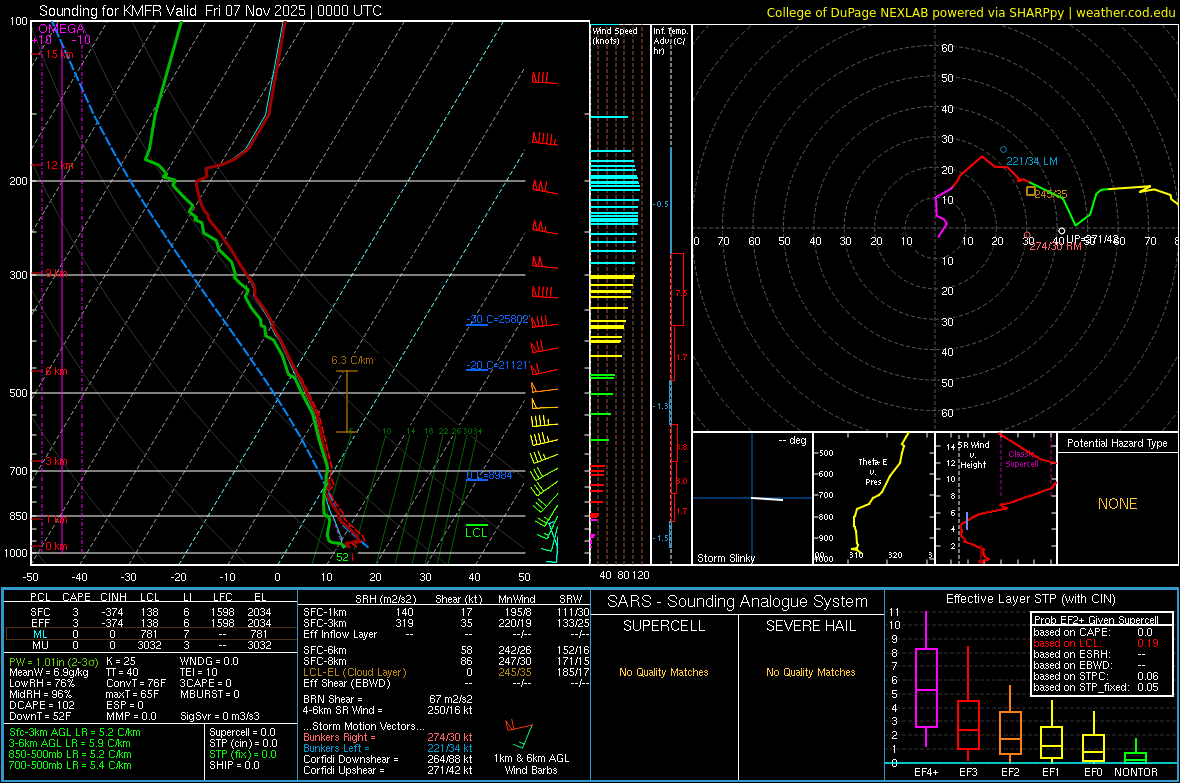Click the green 'LCL' label on the skew-T
This screenshot has width=1180, height=783.
click(476, 532)
